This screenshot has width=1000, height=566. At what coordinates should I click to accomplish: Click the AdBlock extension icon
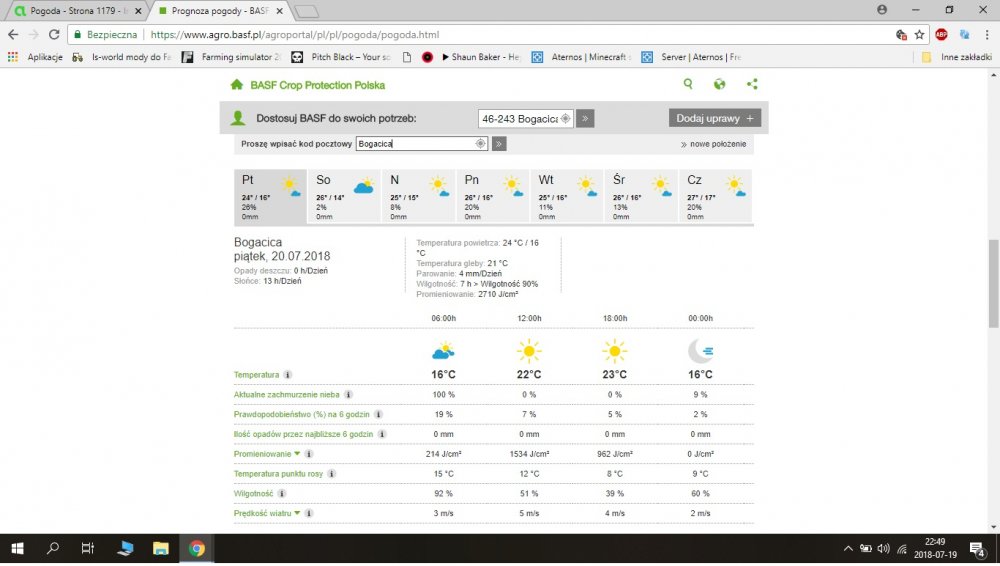(x=941, y=33)
